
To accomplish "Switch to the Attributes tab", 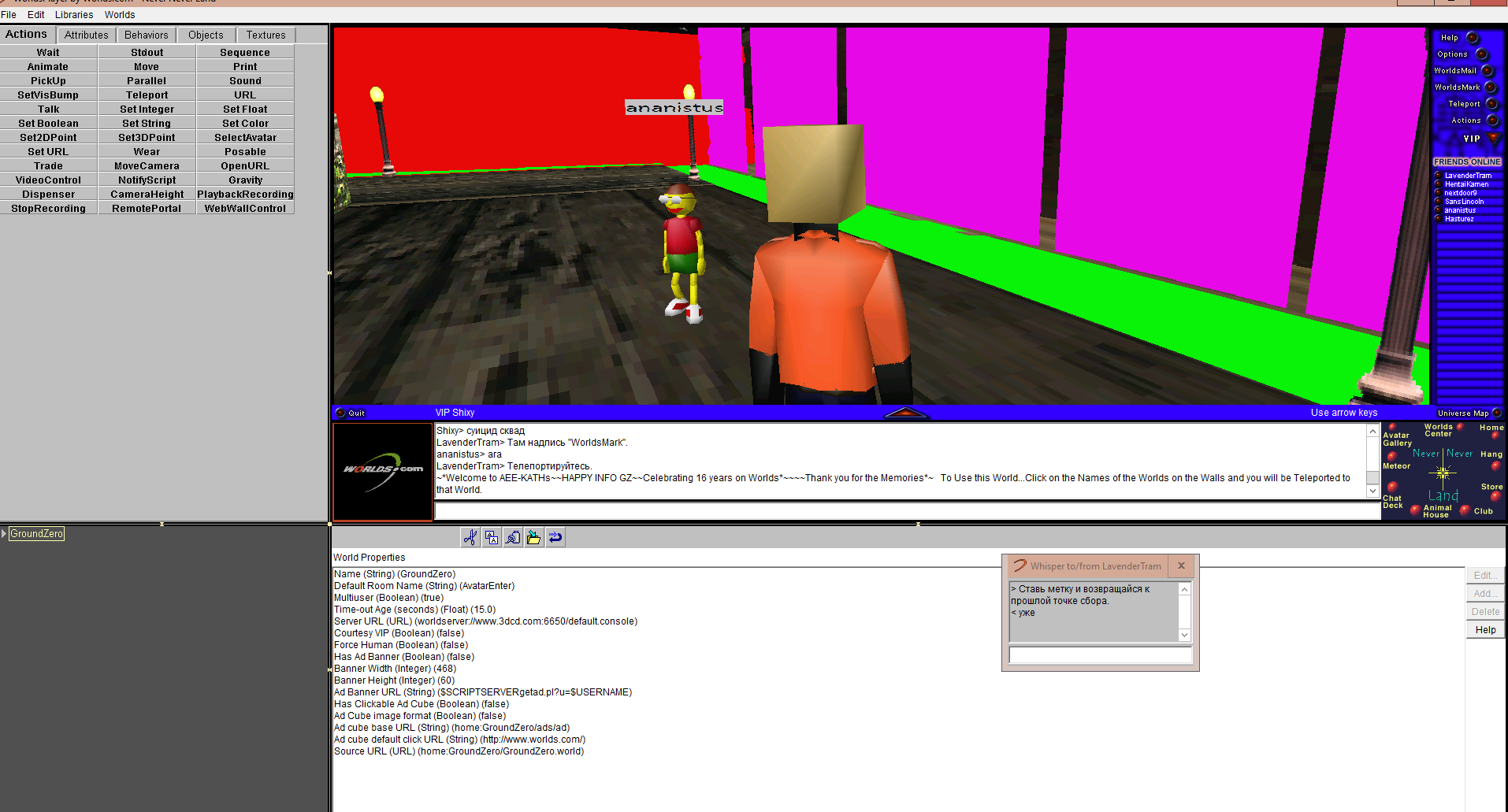I will 87,35.
